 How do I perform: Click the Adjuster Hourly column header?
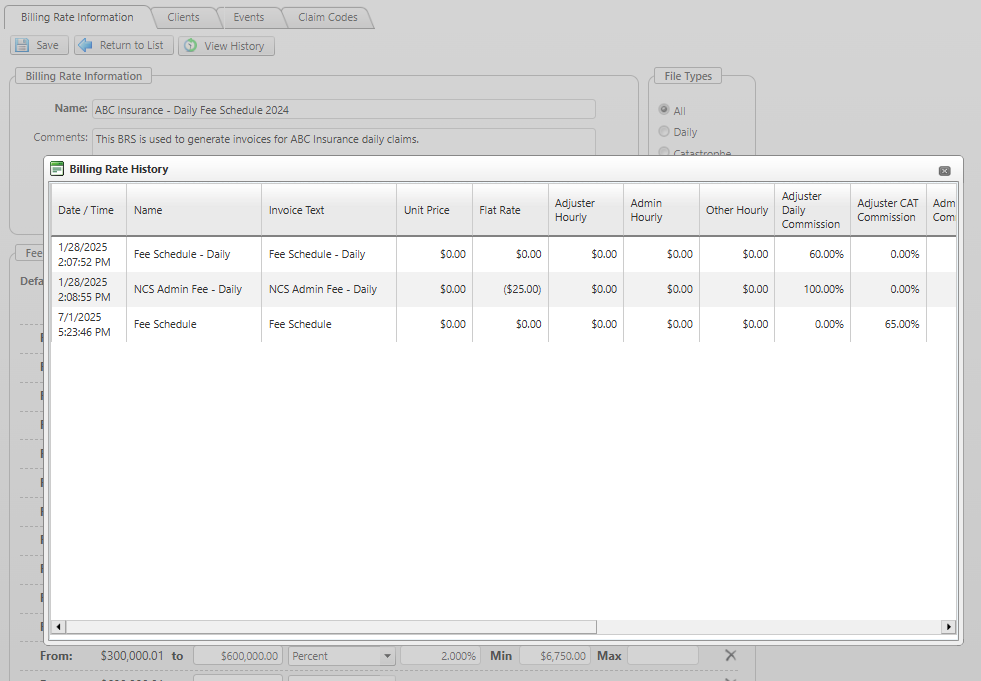click(586, 210)
